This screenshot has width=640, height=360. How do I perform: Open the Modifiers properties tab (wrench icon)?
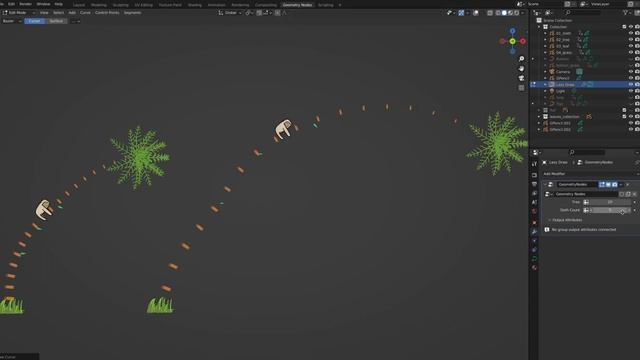click(x=534, y=231)
